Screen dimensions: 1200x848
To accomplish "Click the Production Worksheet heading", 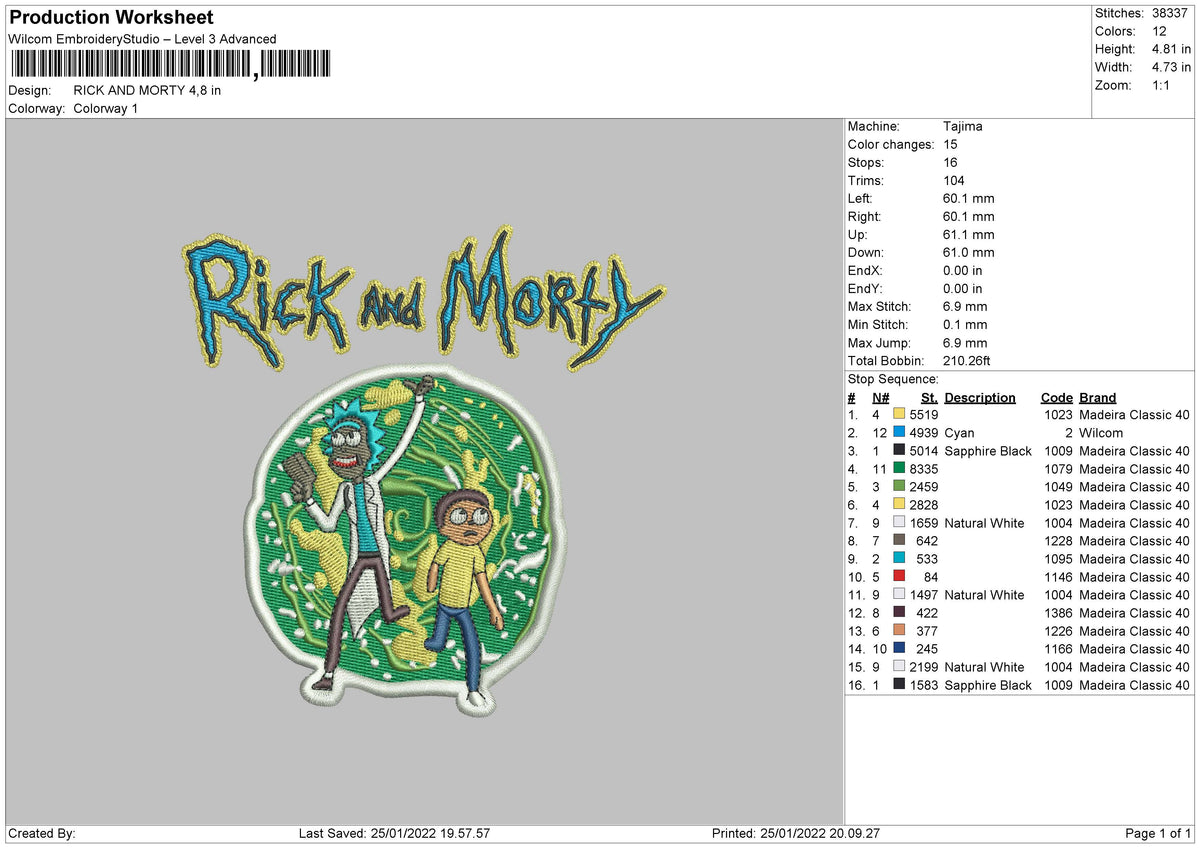I will 111,18.
